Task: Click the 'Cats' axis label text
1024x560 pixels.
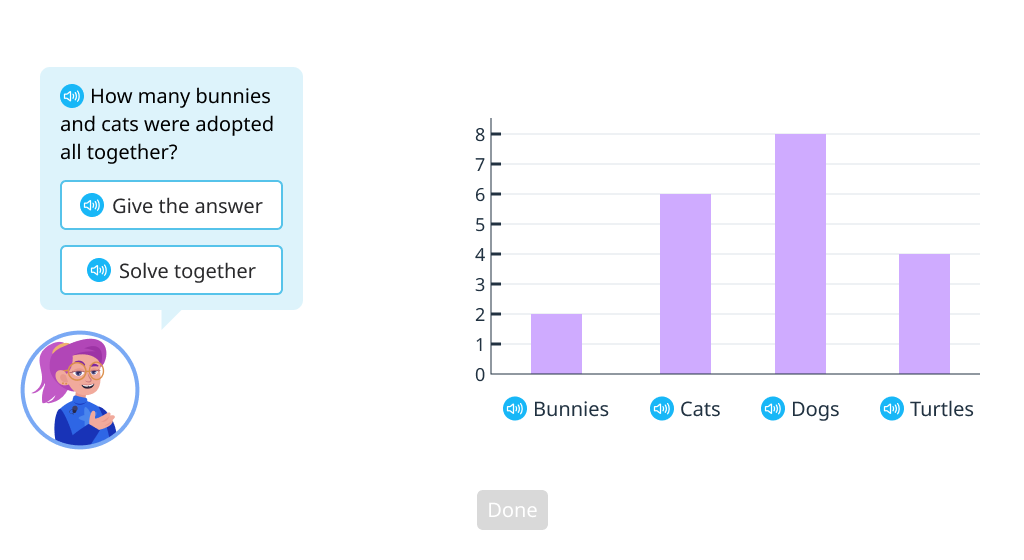Action: coord(700,409)
